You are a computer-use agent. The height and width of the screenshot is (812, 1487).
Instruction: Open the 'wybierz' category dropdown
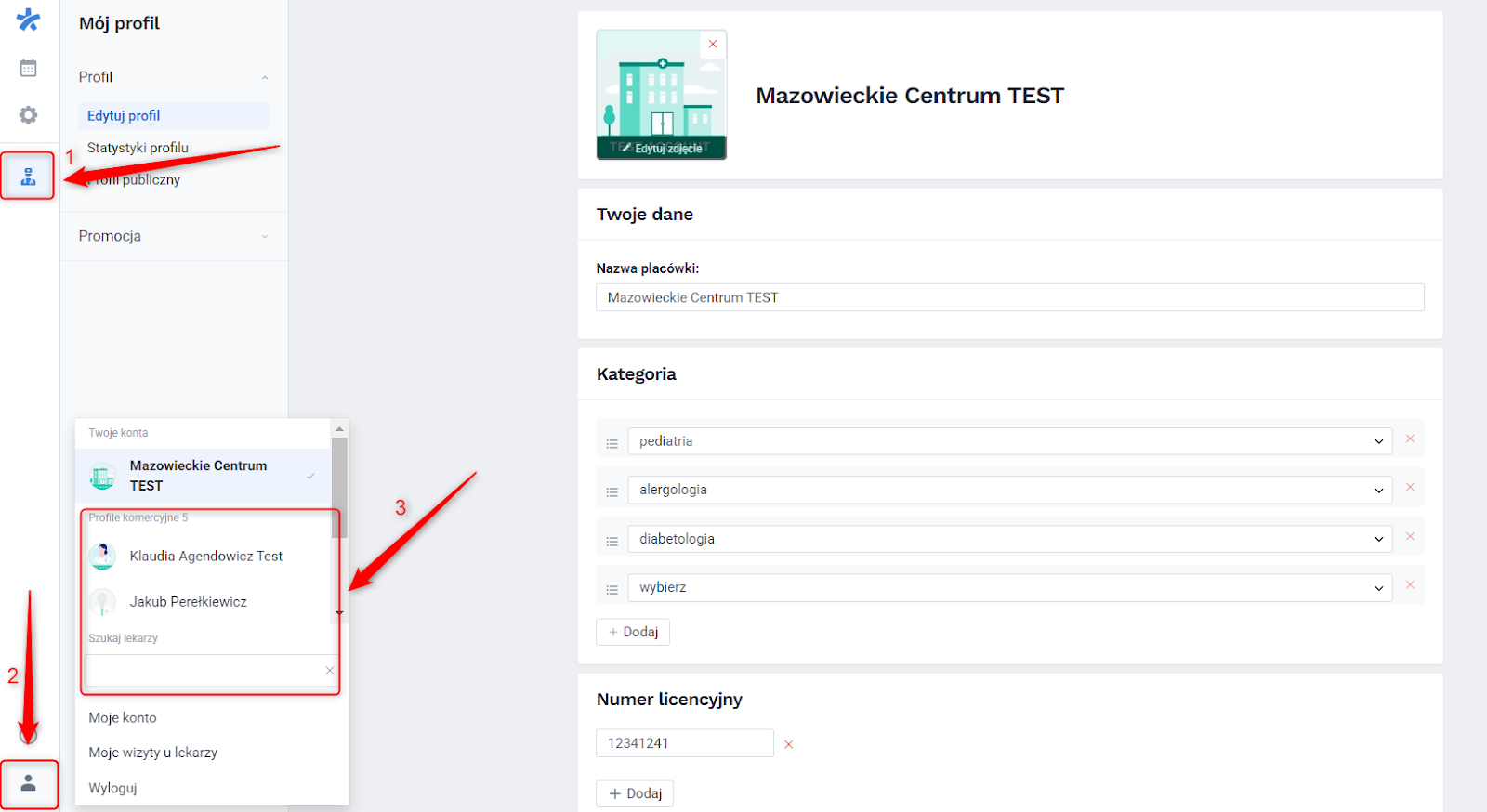[1009, 587]
